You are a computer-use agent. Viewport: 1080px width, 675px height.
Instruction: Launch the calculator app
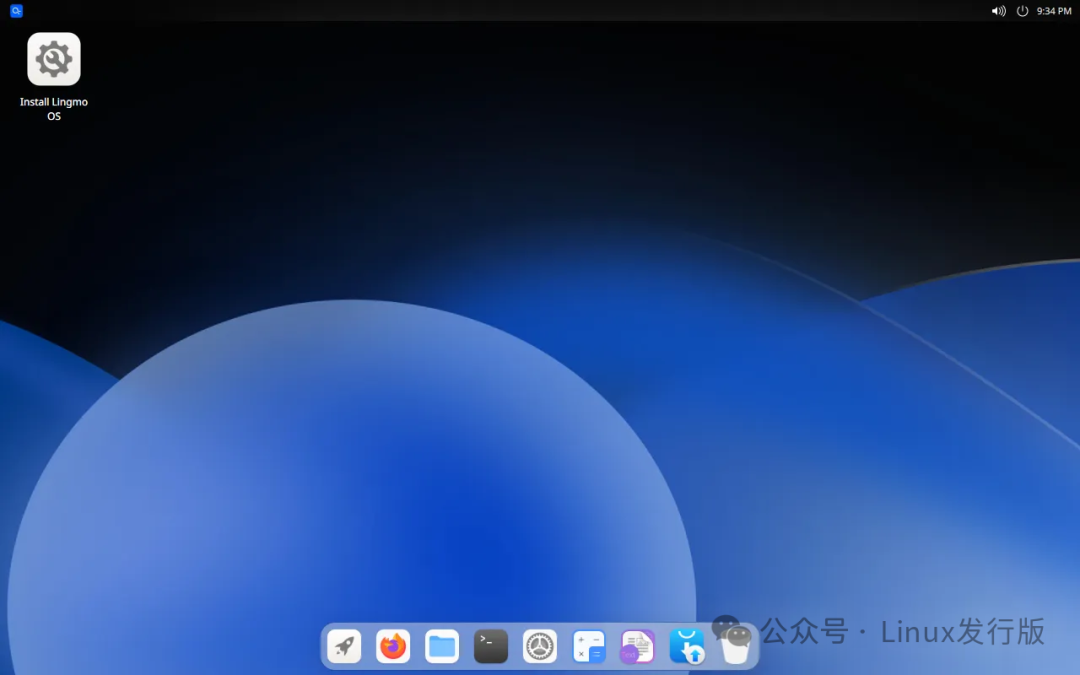pos(588,645)
